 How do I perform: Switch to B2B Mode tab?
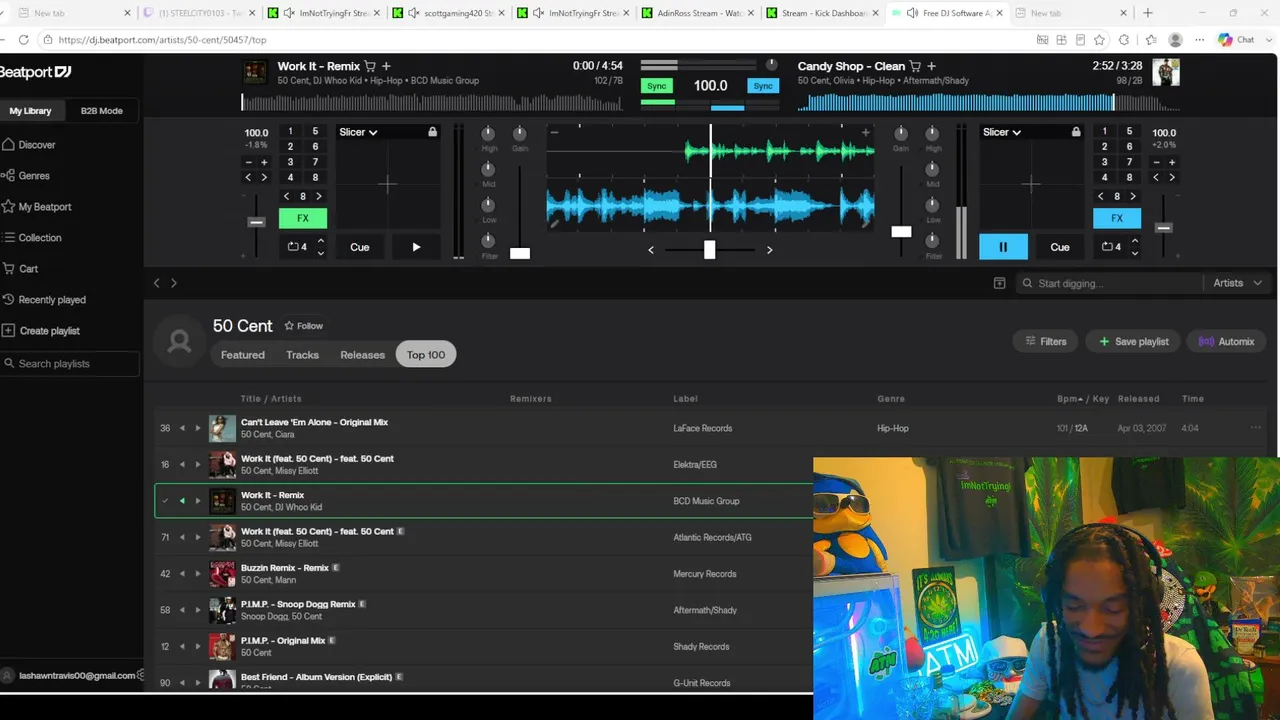tap(102, 111)
